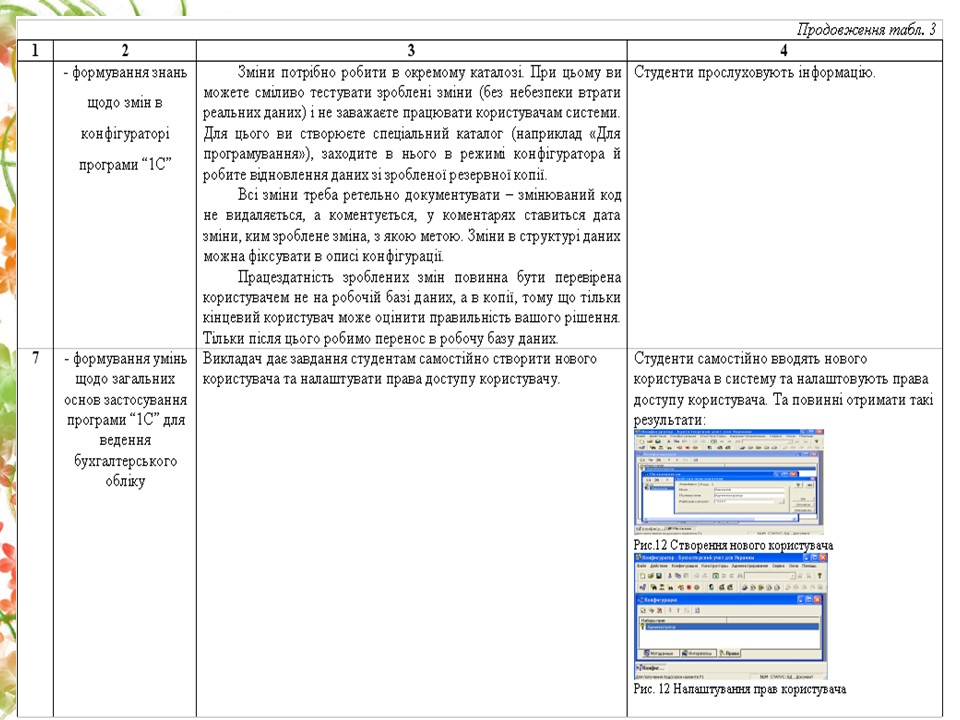Screen dimensions: 960x720
Task: Click New document icon in lower Конфигуратор toolbar
Action: click(x=641, y=577)
